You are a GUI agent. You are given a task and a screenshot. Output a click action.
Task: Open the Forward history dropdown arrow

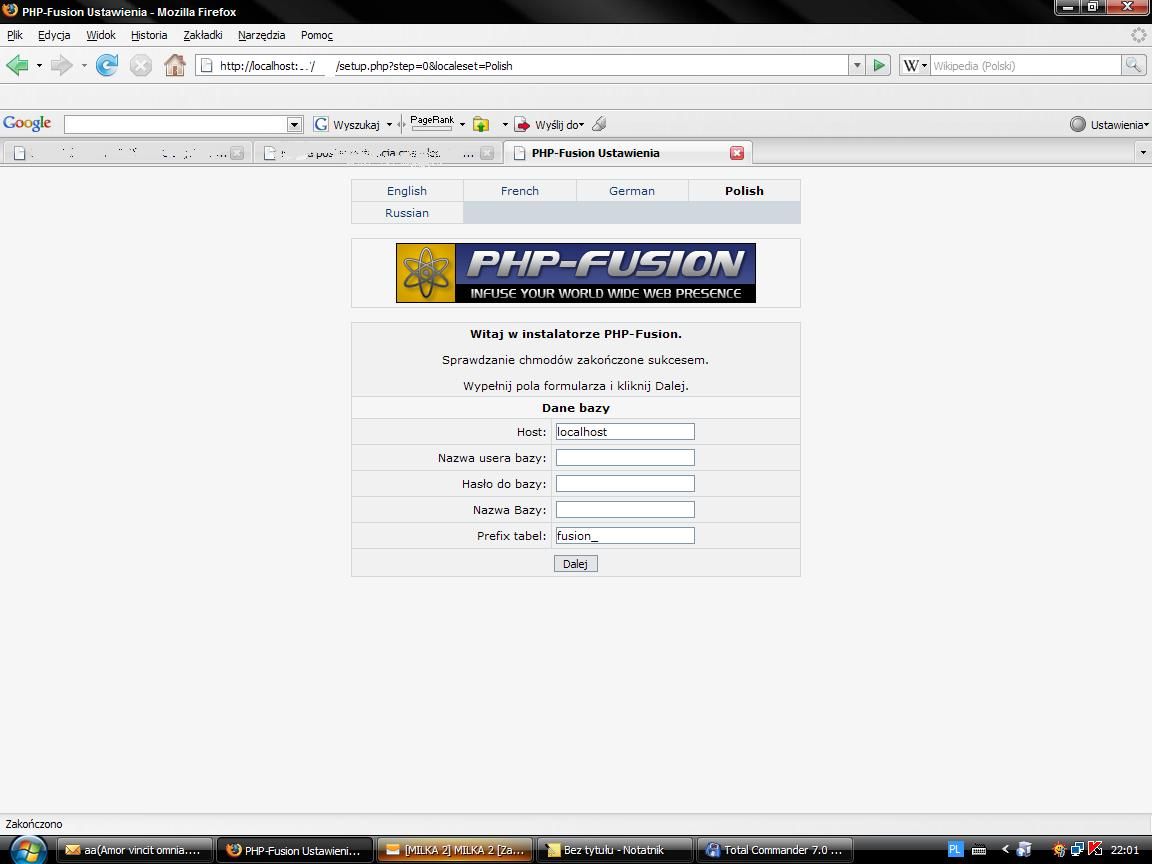point(84,65)
